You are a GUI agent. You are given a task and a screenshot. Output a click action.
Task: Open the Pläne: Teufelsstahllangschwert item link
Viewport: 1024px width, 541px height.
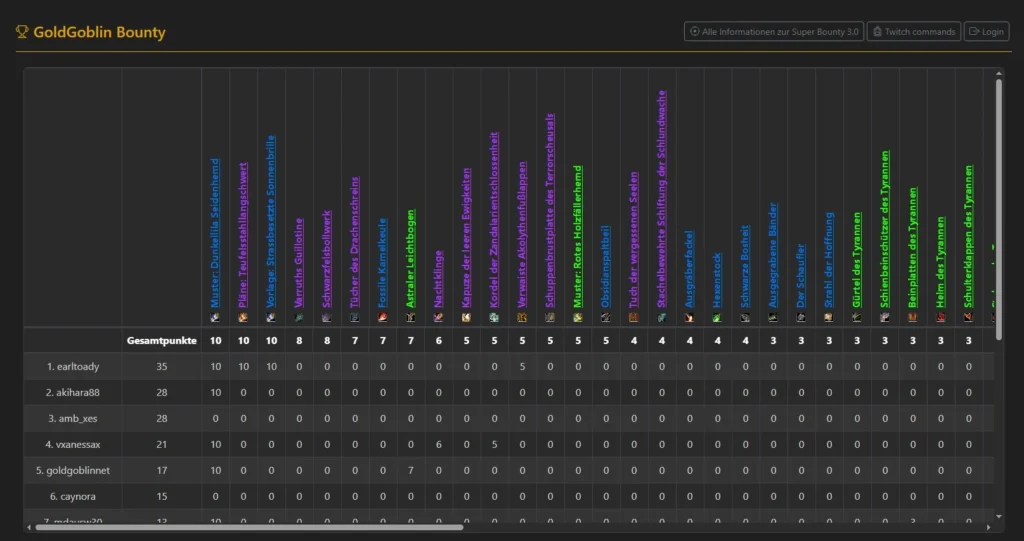(243, 235)
